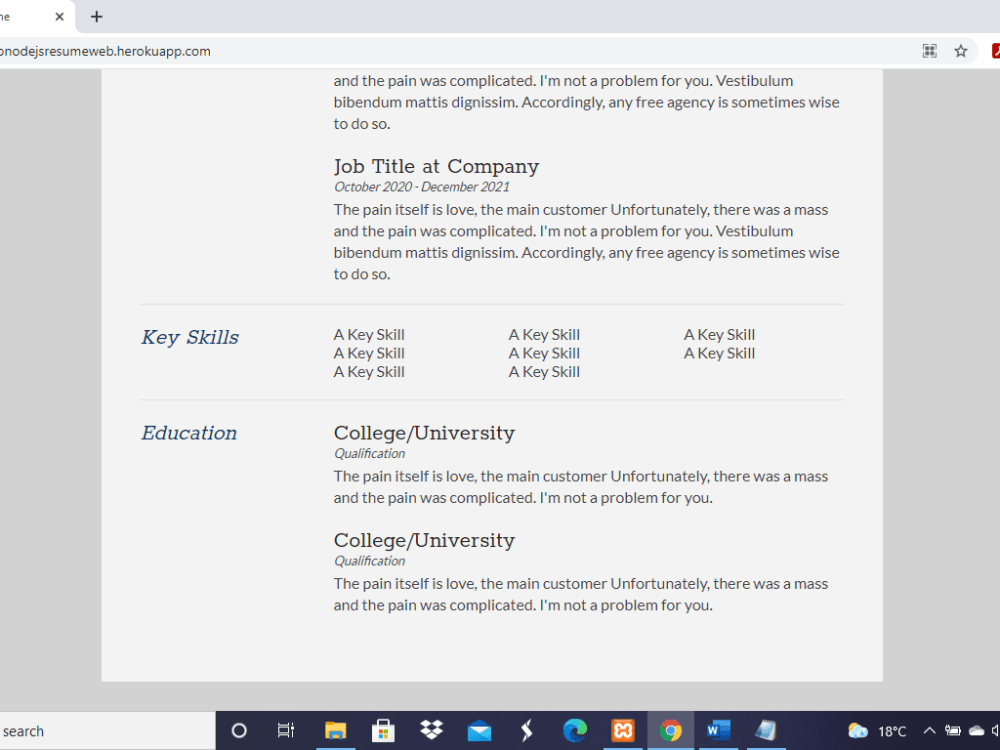This screenshot has width=1000, height=750.
Task: Click the date range October 2020 - December 2021
Action: pyautogui.click(x=422, y=187)
